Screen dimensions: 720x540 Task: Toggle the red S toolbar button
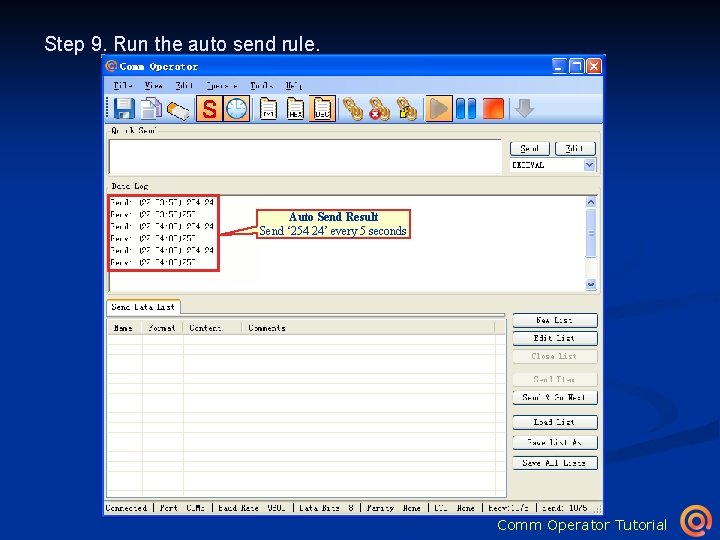tap(209, 109)
